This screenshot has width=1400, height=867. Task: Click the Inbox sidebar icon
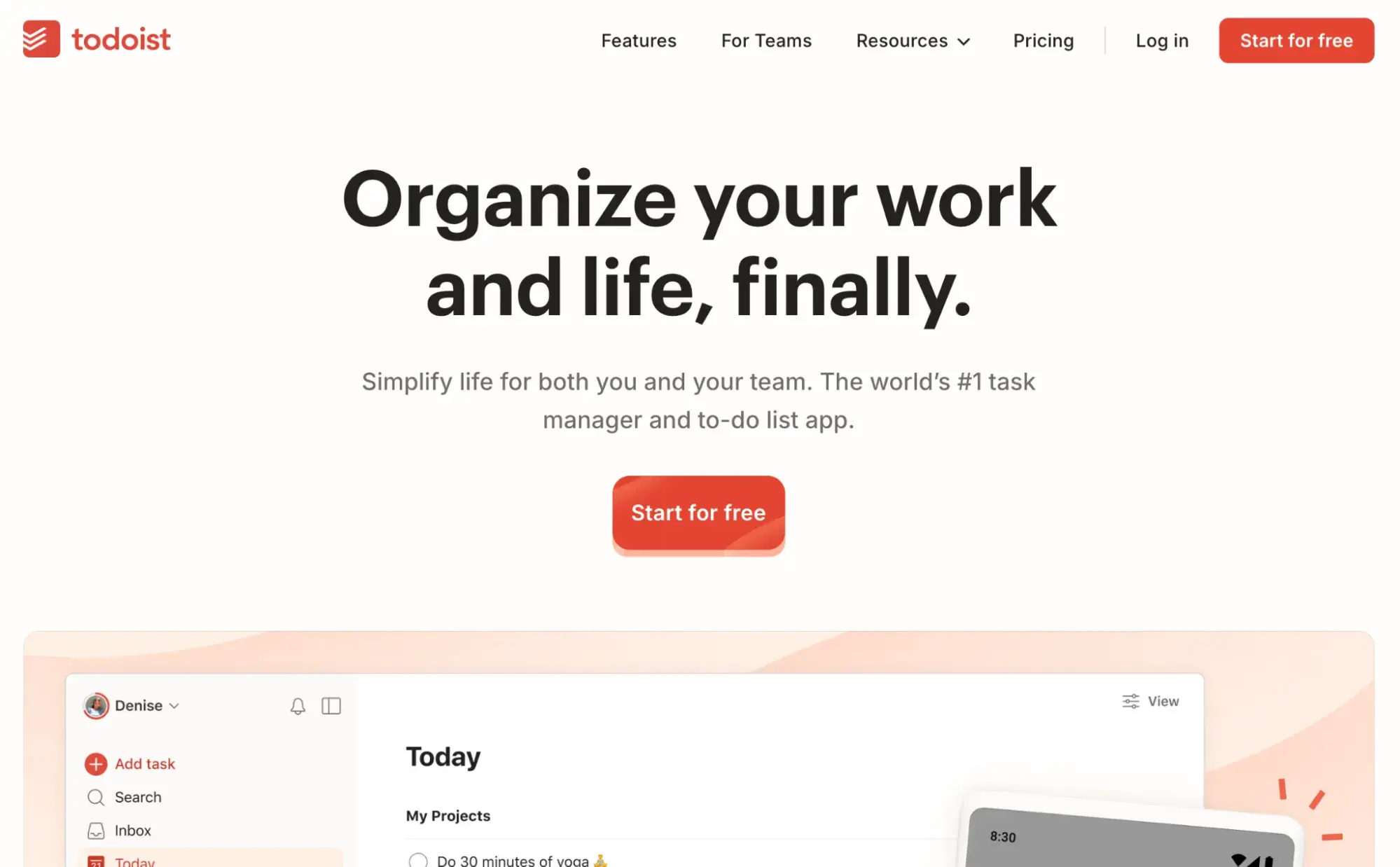click(96, 830)
